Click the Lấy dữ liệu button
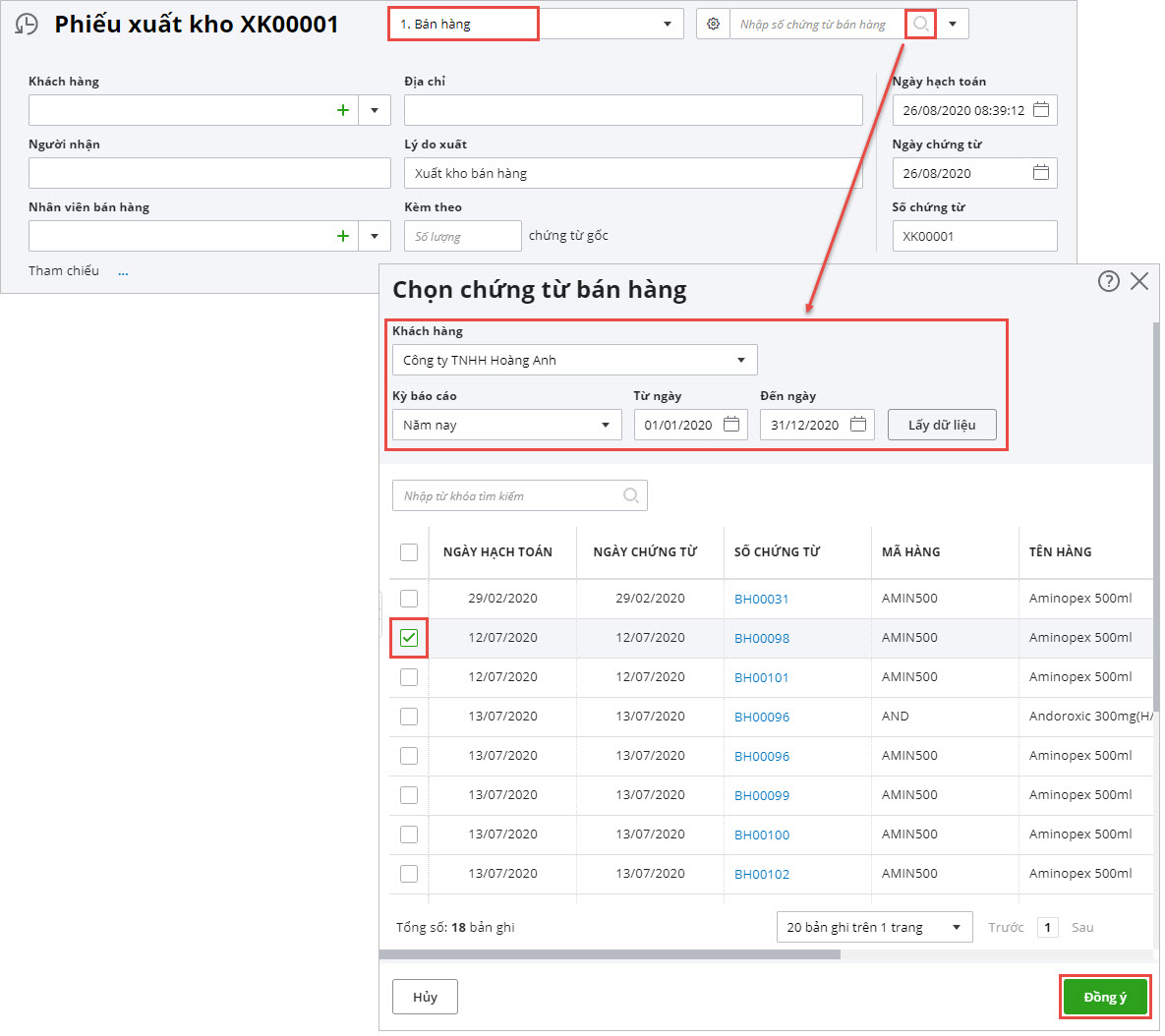 942,425
